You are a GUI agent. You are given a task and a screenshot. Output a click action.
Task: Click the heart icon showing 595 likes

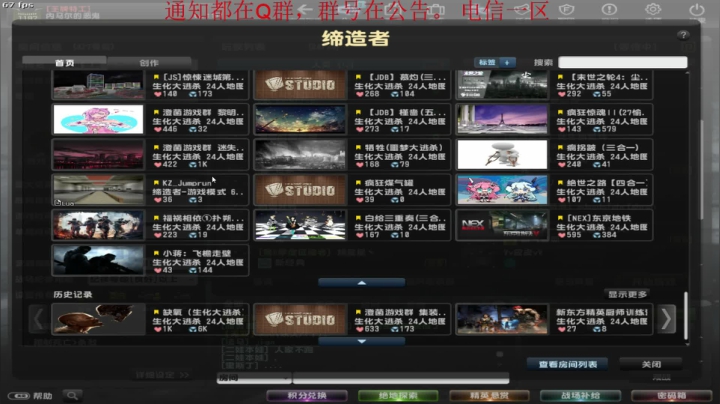coord(562,235)
